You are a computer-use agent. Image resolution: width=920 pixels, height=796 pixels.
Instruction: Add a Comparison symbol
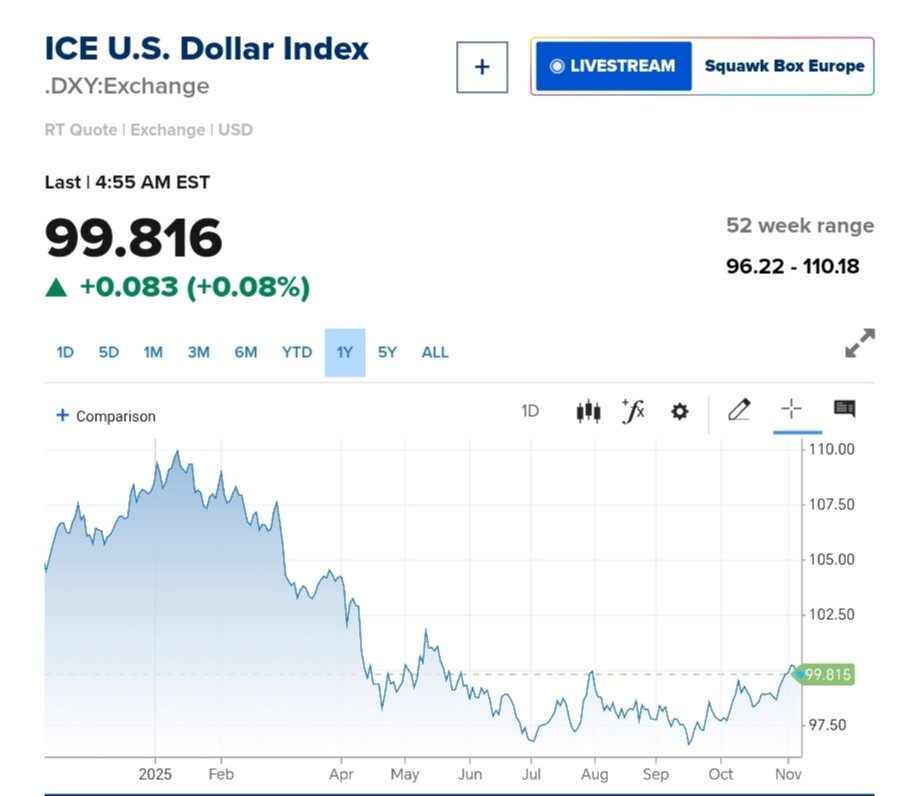[106, 416]
